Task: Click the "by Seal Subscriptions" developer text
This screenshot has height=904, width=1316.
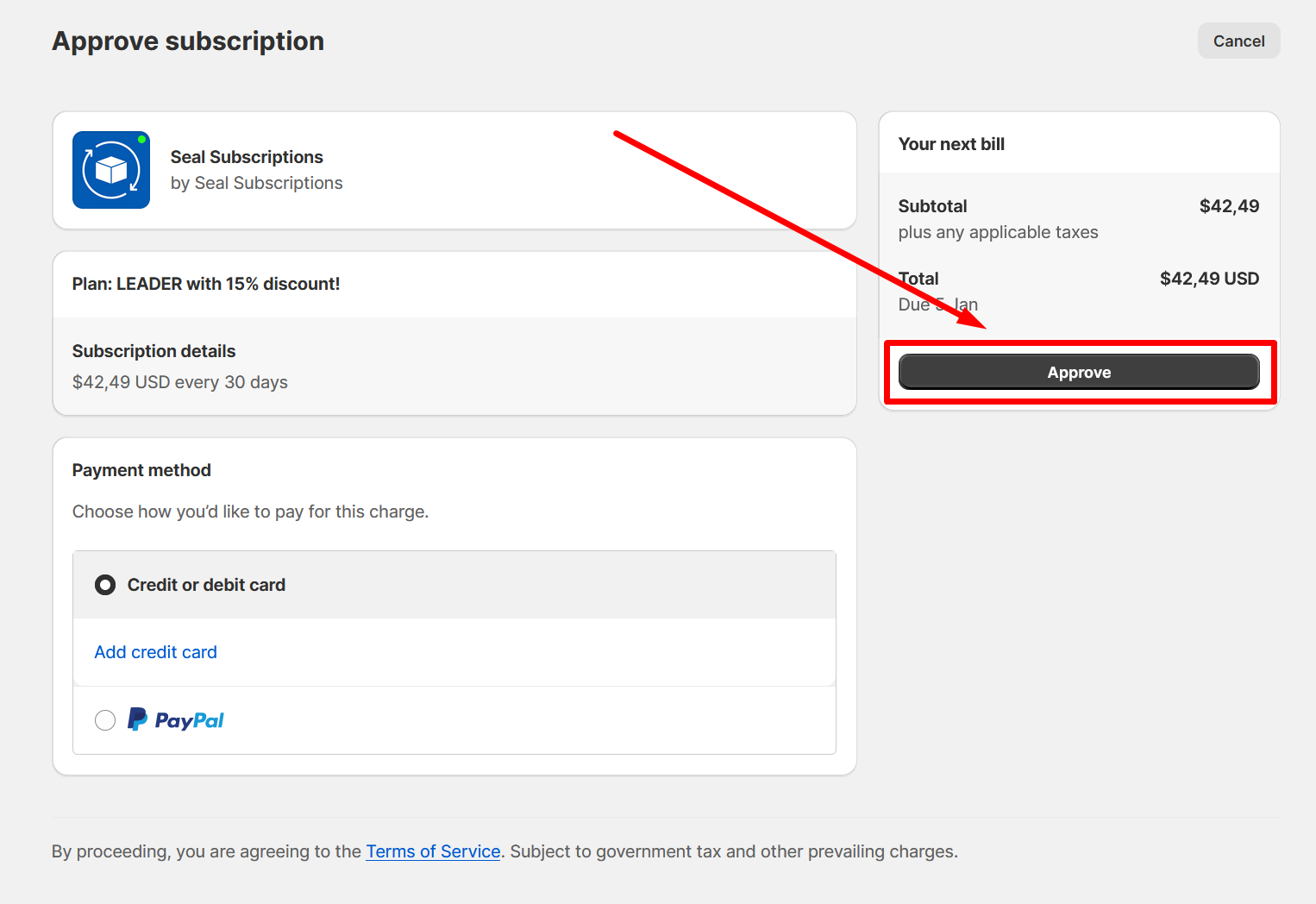Action: 256,183
